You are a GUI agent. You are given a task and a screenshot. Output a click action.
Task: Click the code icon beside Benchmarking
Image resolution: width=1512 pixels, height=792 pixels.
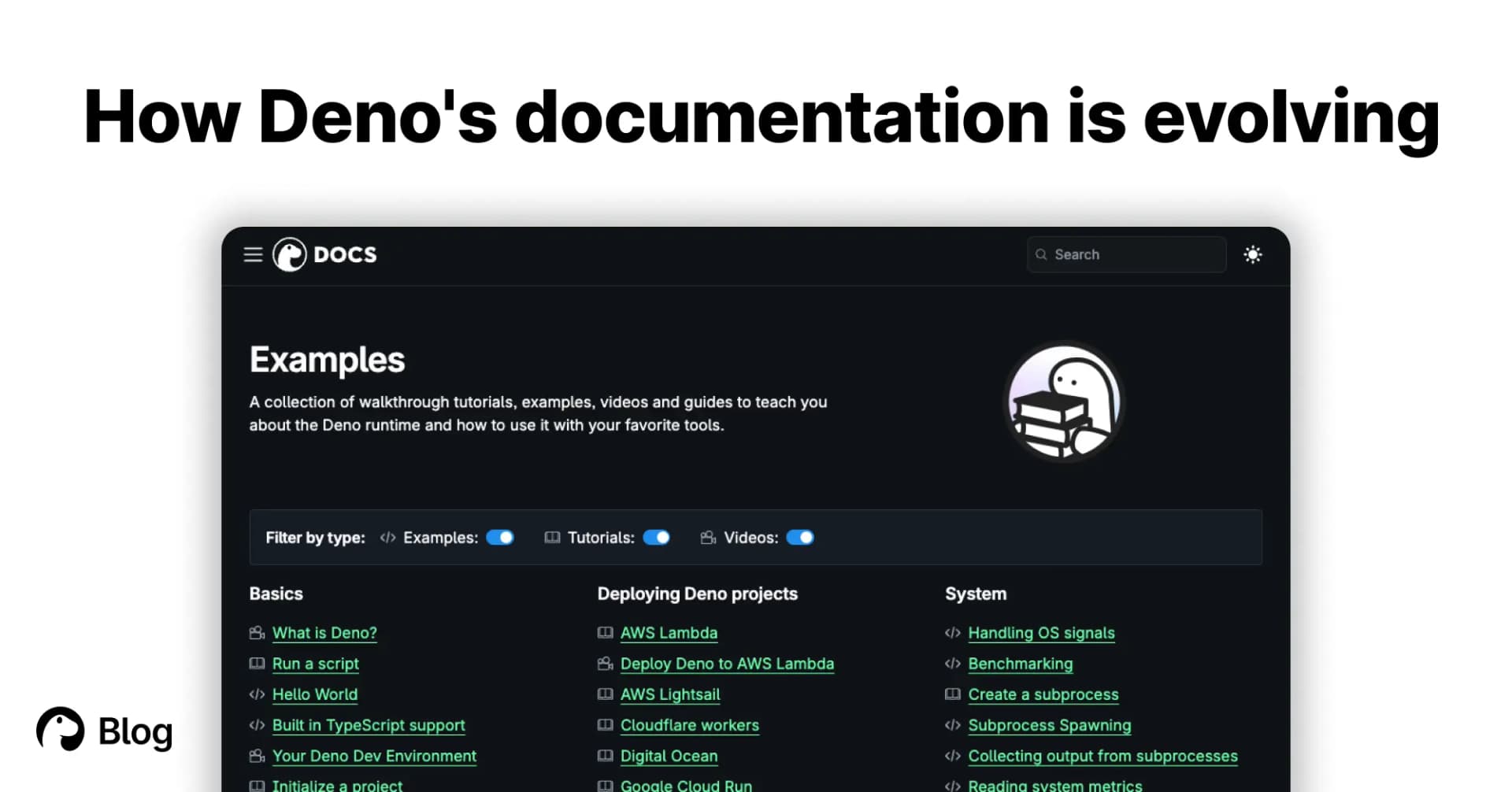pos(952,663)
